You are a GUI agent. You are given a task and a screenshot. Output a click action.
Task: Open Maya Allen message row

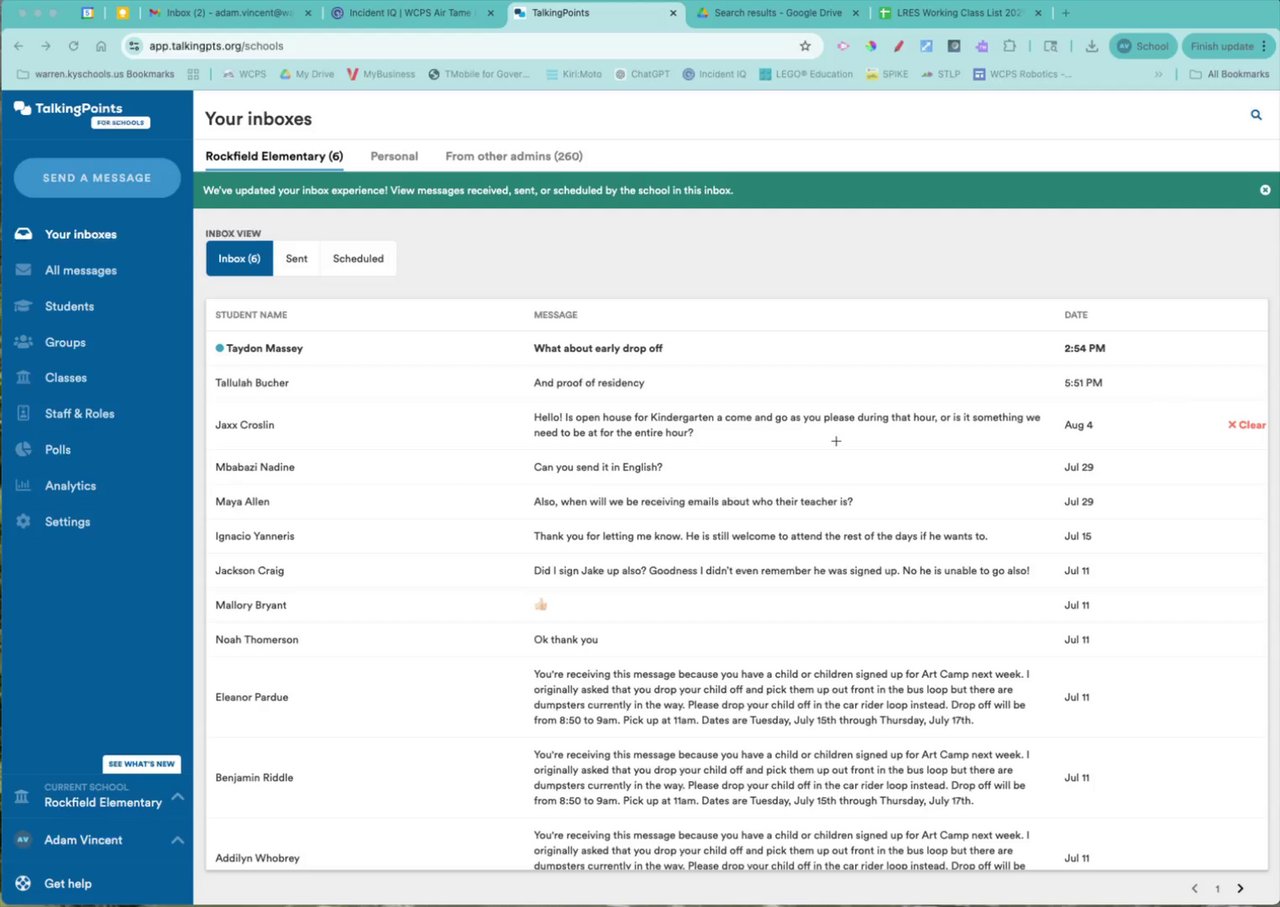click(736, 502)
